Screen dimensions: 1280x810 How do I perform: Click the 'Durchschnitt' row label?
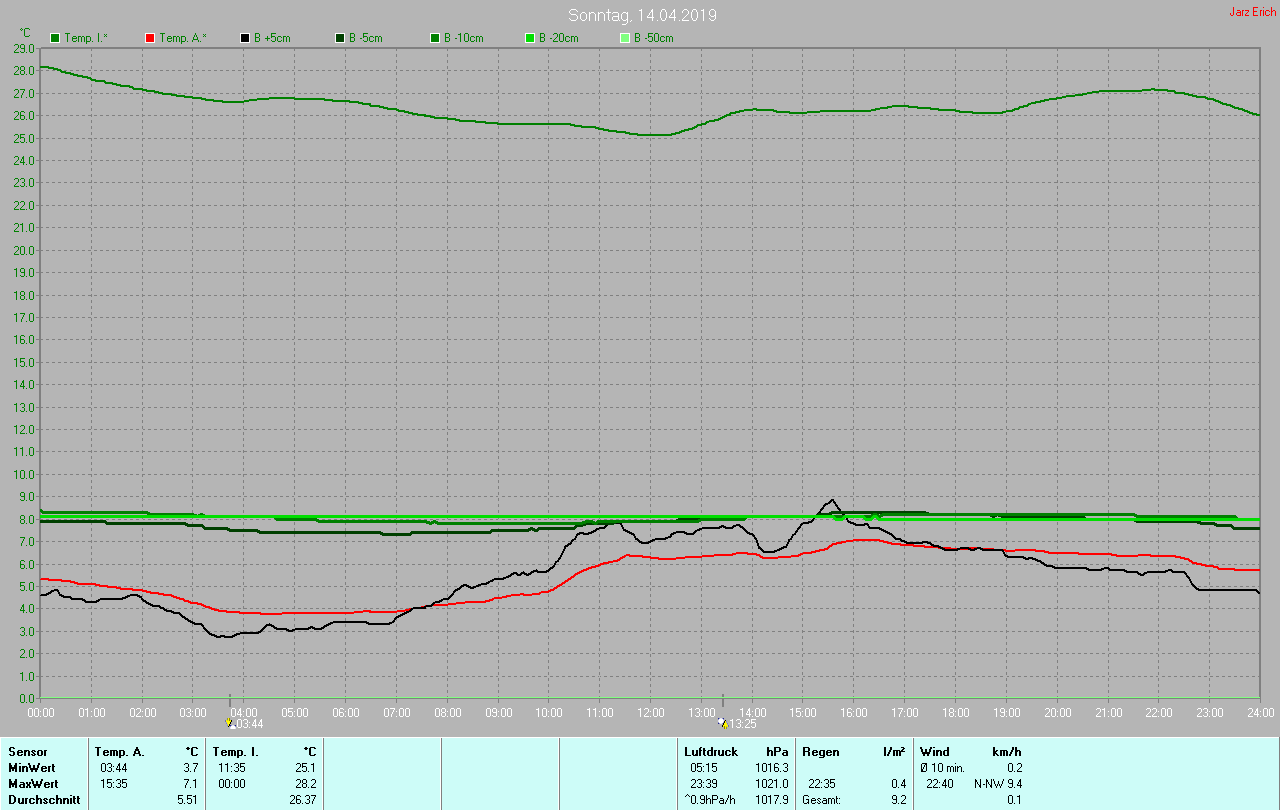pyautogui.click(x=44, y=800)
